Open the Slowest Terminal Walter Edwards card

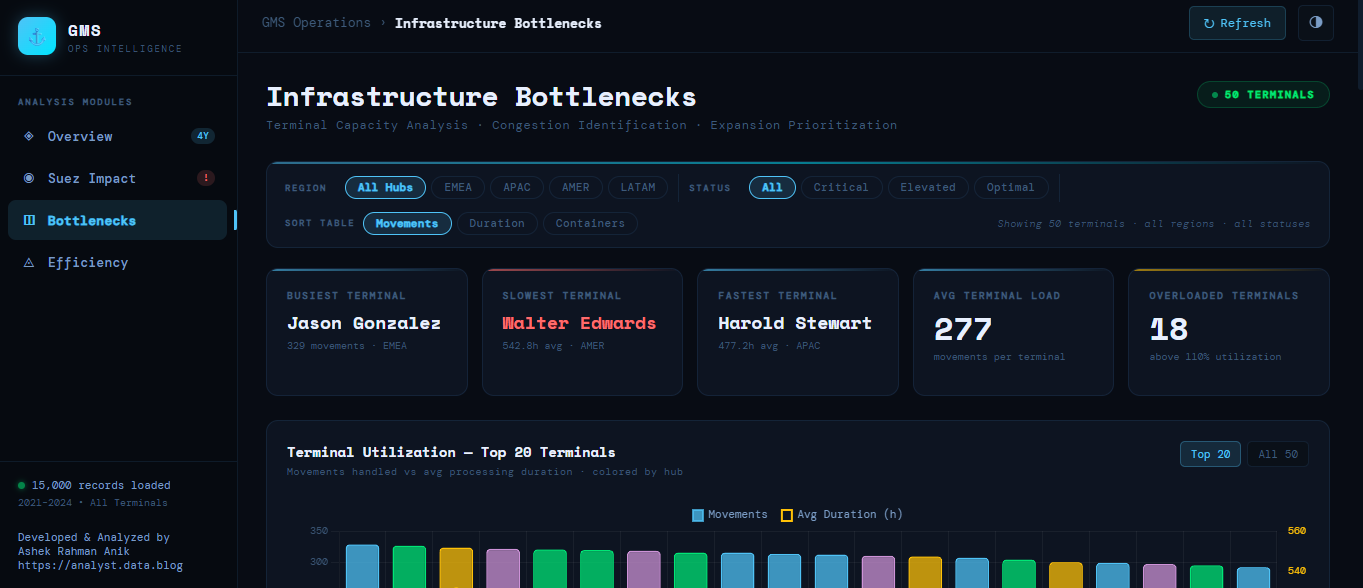[x=582, y=331]
